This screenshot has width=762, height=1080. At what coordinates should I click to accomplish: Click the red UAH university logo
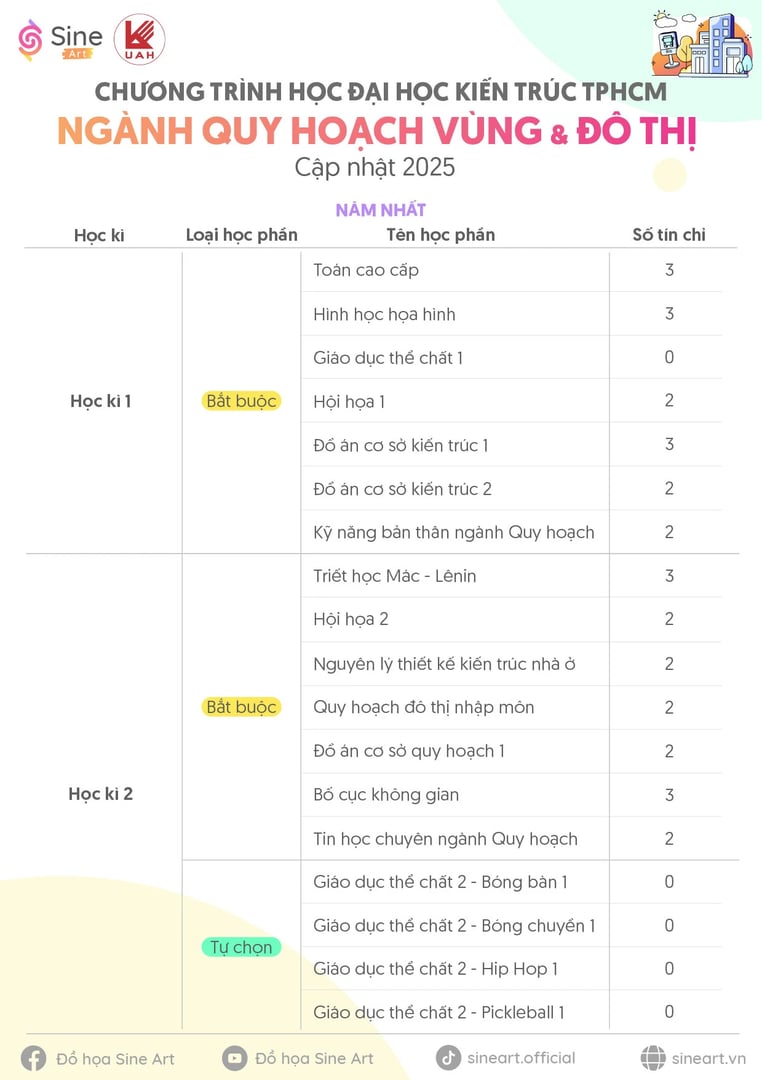pyautogui.click(x=139, y=40)
